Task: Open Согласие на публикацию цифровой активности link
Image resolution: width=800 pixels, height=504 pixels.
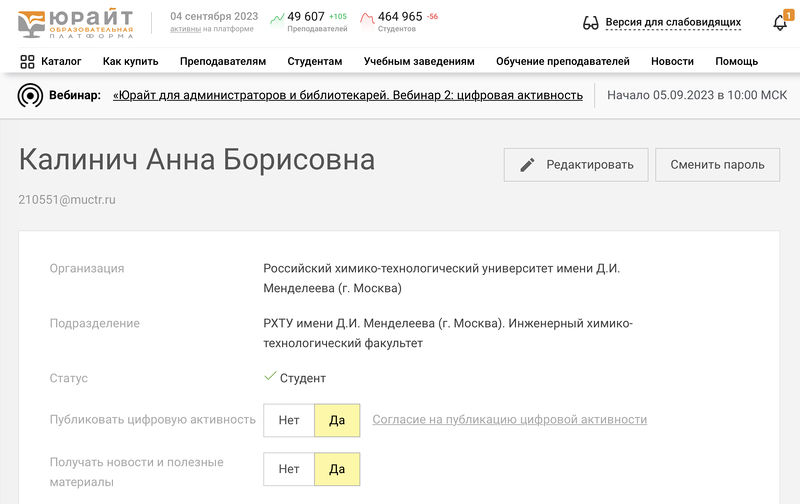Action: [509, 420]
